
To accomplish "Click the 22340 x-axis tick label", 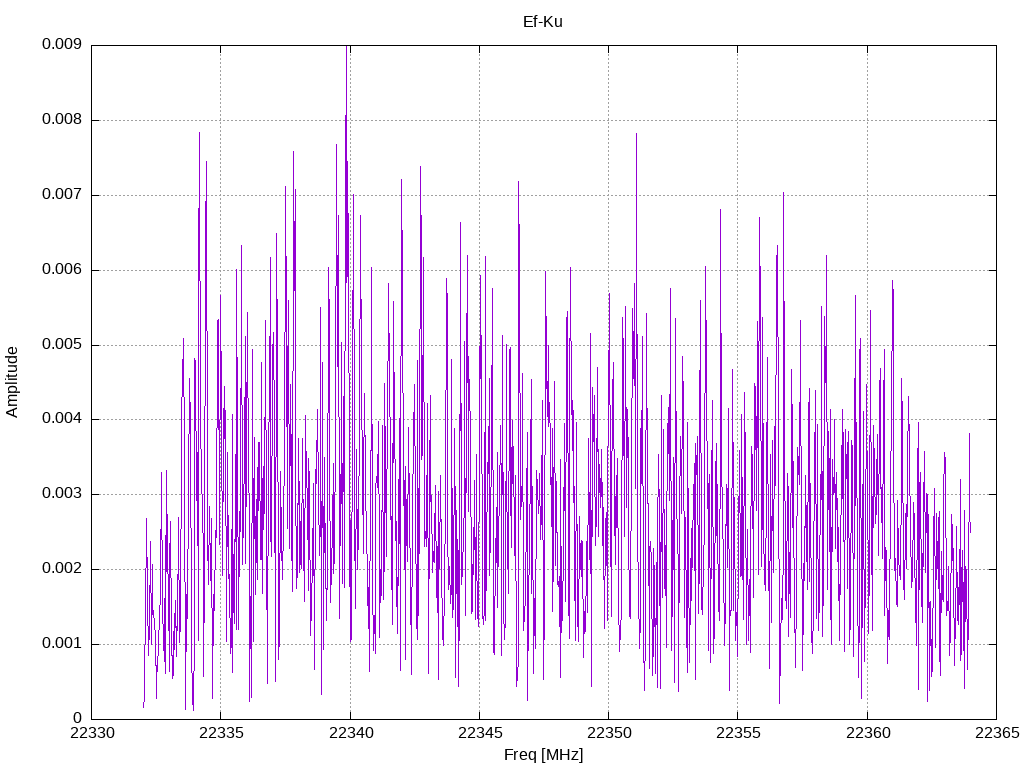I will pyautogui.click(x=351, y=733).
